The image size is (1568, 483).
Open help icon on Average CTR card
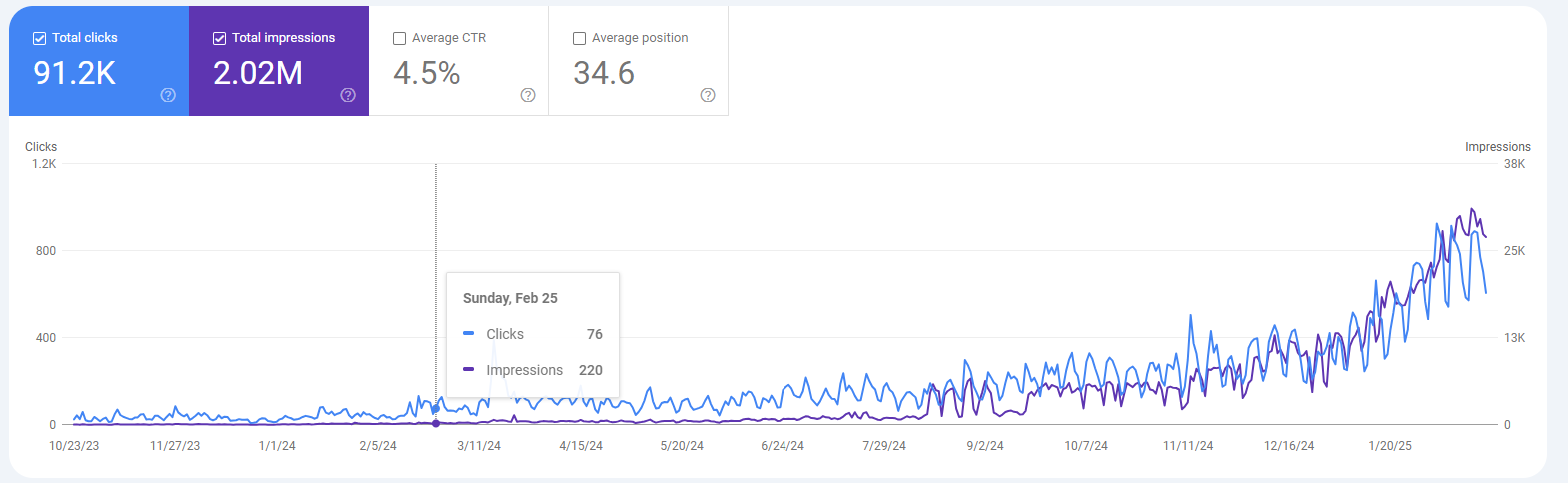[528, 95]
